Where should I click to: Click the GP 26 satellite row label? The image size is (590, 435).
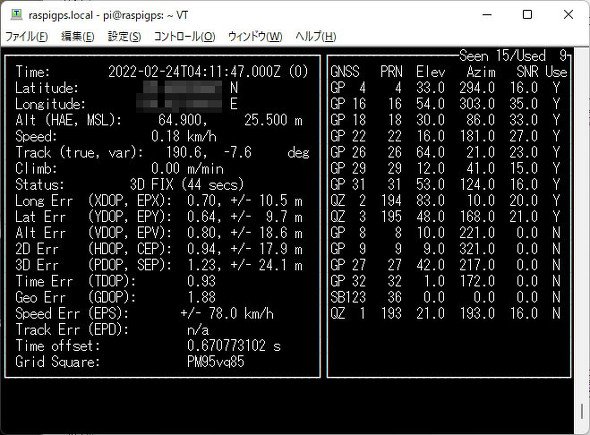pyautogui.click(x=348, y=152)
